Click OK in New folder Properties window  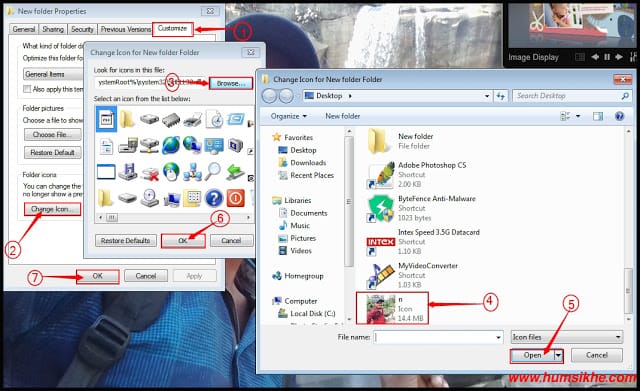[x=98, y=276]
